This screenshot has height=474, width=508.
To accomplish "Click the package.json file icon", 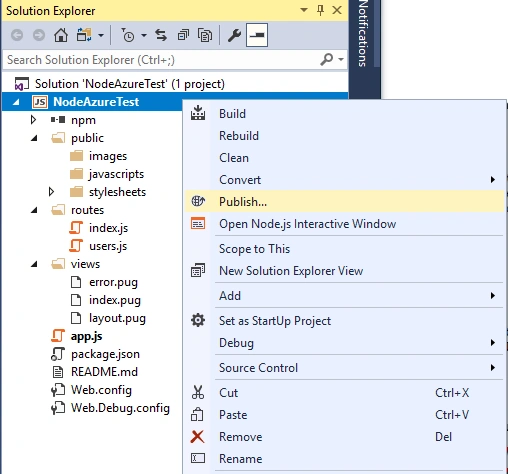I will point(58,354).
